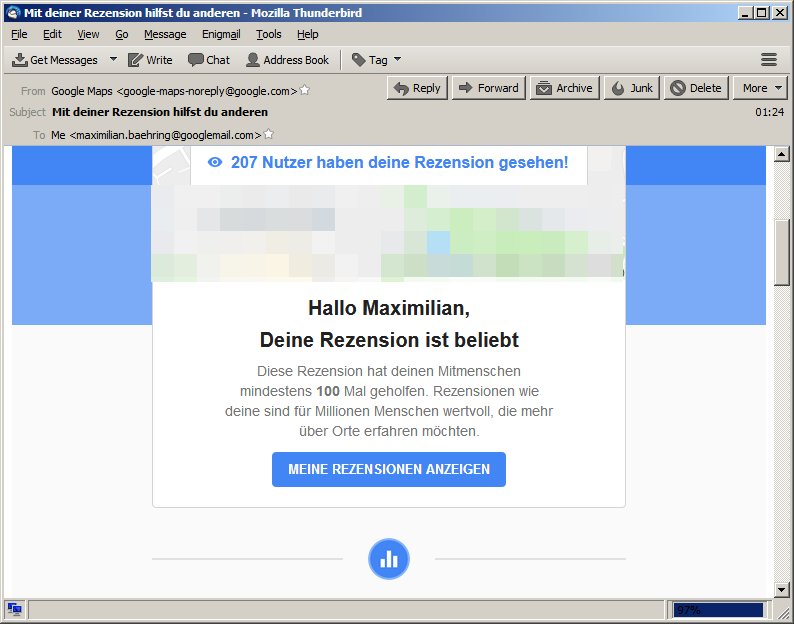Open the Enigmail menu
This screenshot has width=794, height=624.
[x=221, y=34]
